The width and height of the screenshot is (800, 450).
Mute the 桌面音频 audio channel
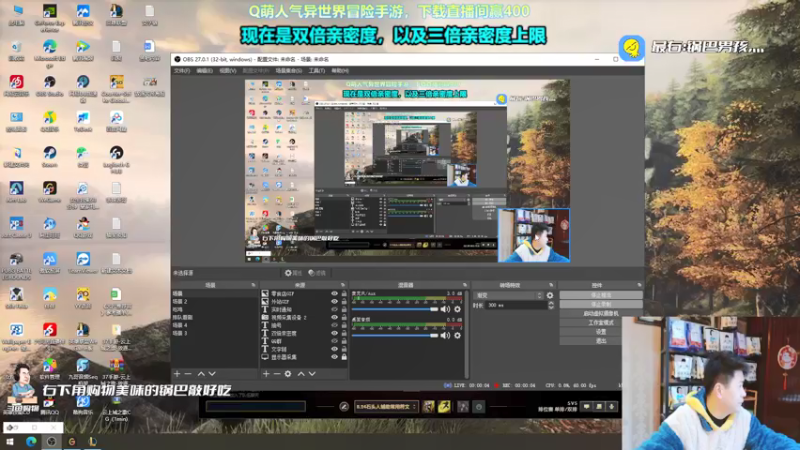(445, 335)
